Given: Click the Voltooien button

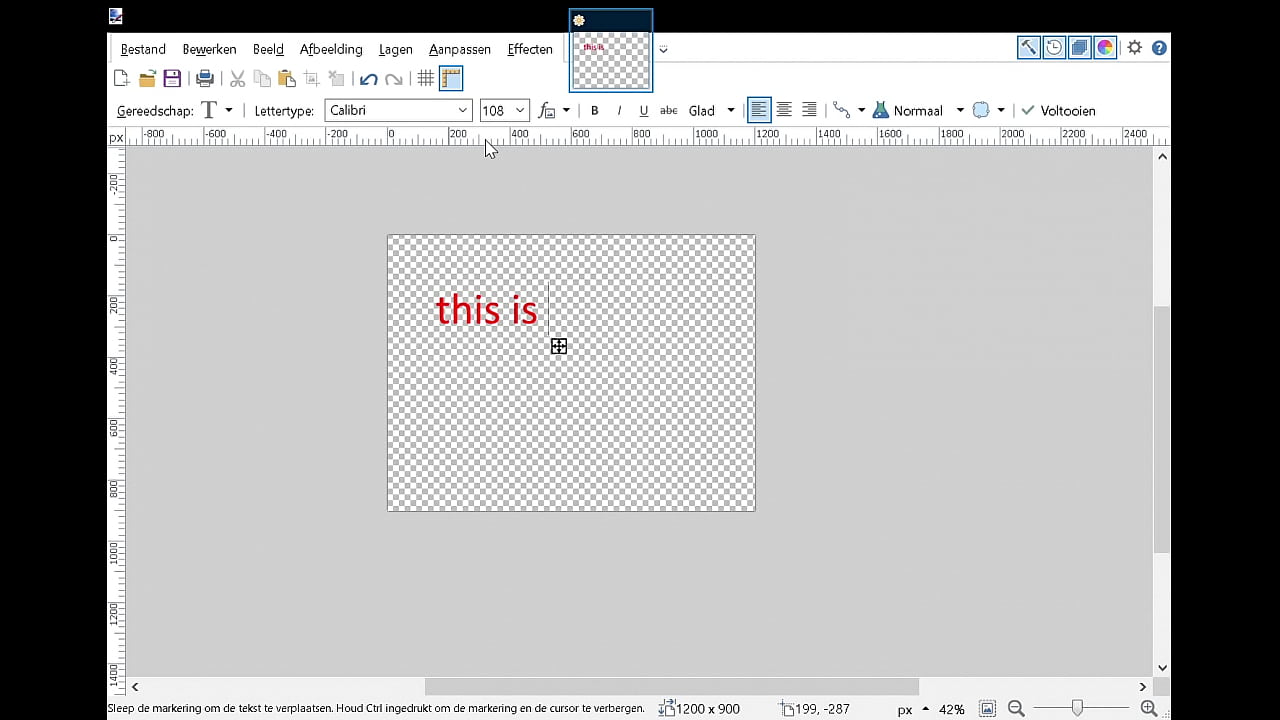Looking at the screenshot, I should [1057, 110].
